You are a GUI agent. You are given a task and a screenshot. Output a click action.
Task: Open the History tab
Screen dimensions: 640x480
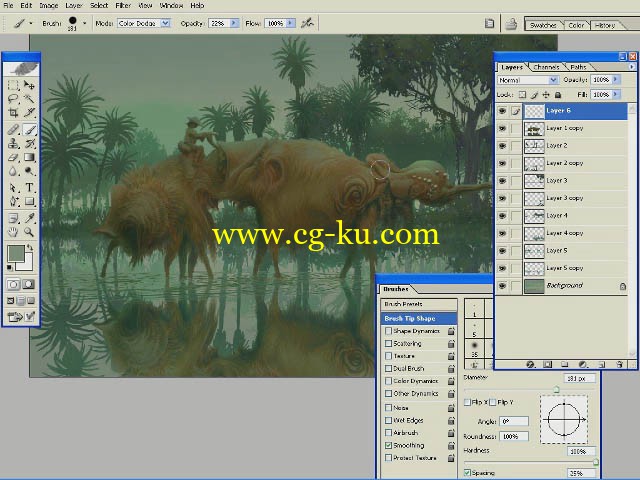point(605,25)
